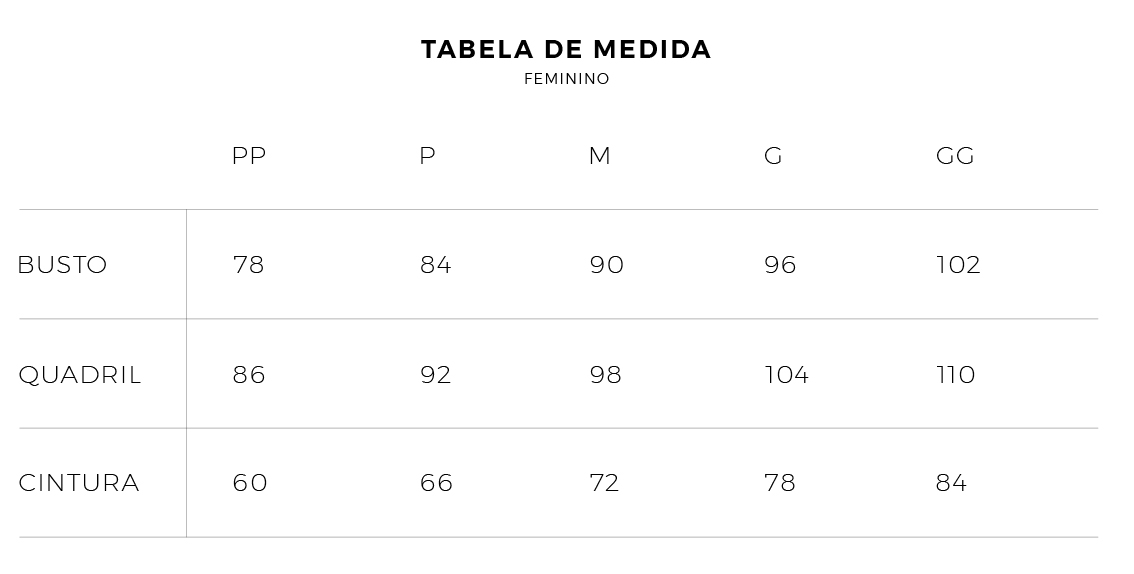The height and width of the screenshot is (574, 1134).
Task: Click the PP busto value 78
Action: tap(249, 265)
